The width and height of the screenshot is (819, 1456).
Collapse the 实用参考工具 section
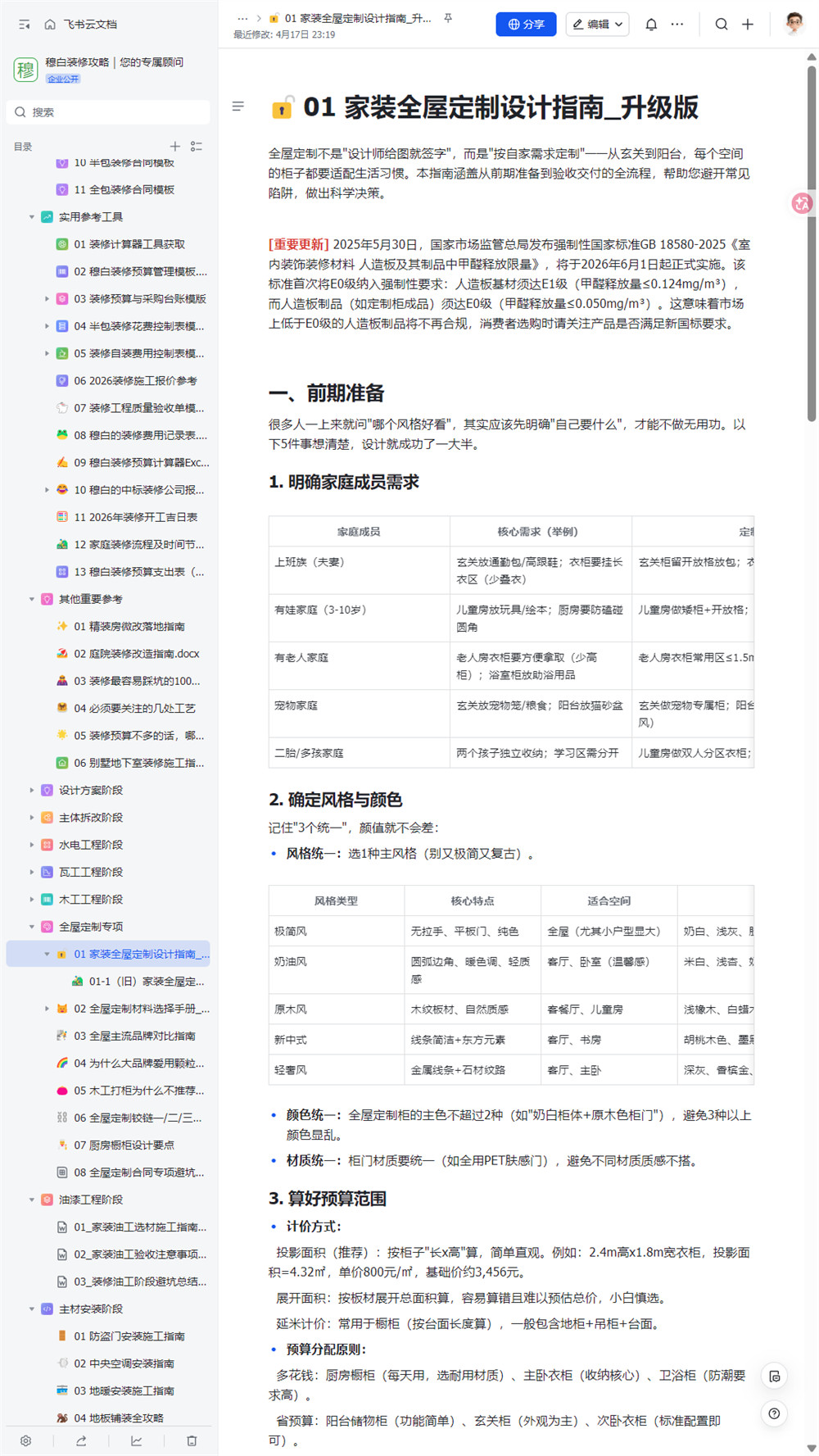point(32,217)
